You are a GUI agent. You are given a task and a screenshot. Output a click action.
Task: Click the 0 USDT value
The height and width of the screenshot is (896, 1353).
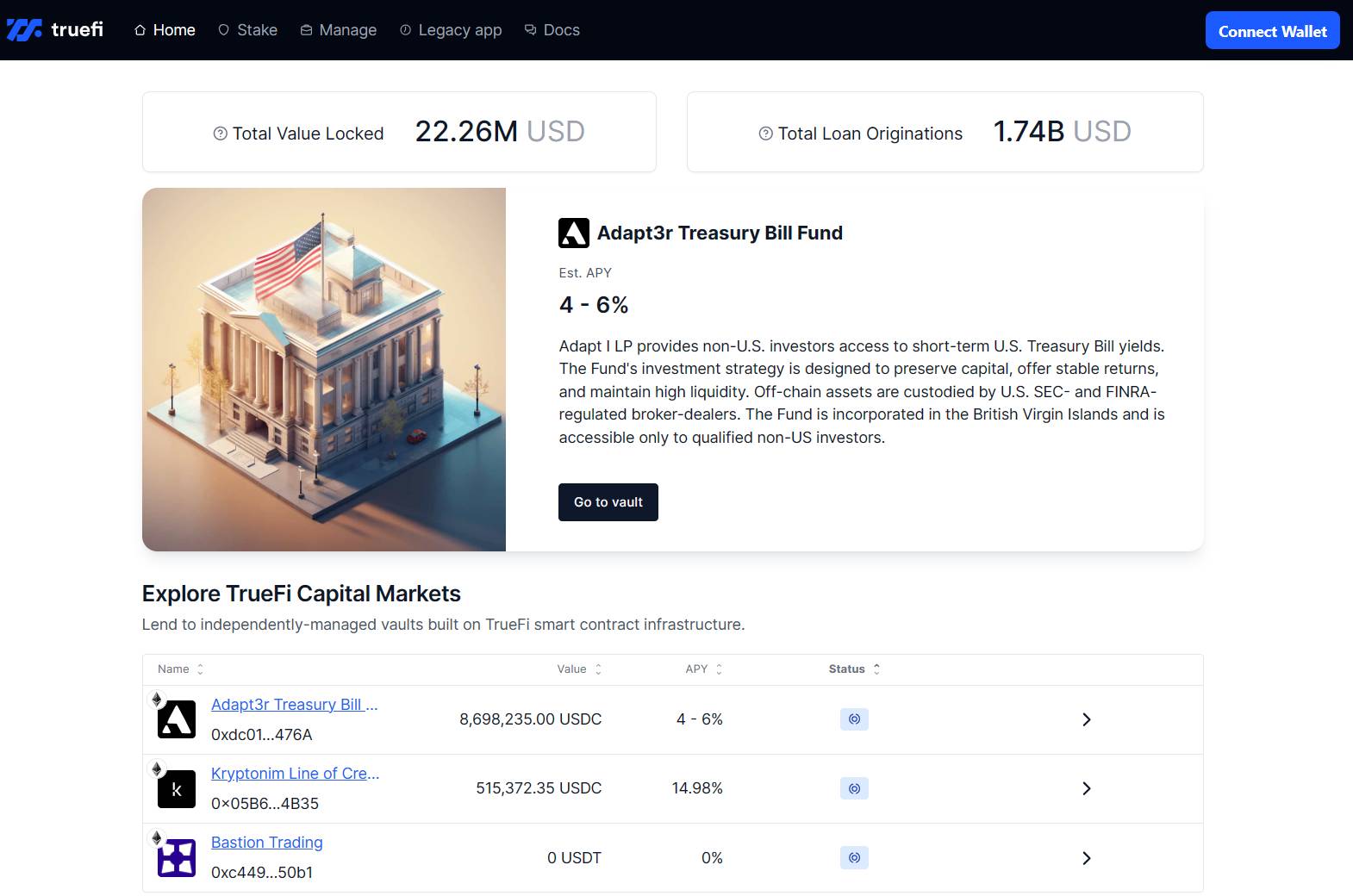coord(574,858)
